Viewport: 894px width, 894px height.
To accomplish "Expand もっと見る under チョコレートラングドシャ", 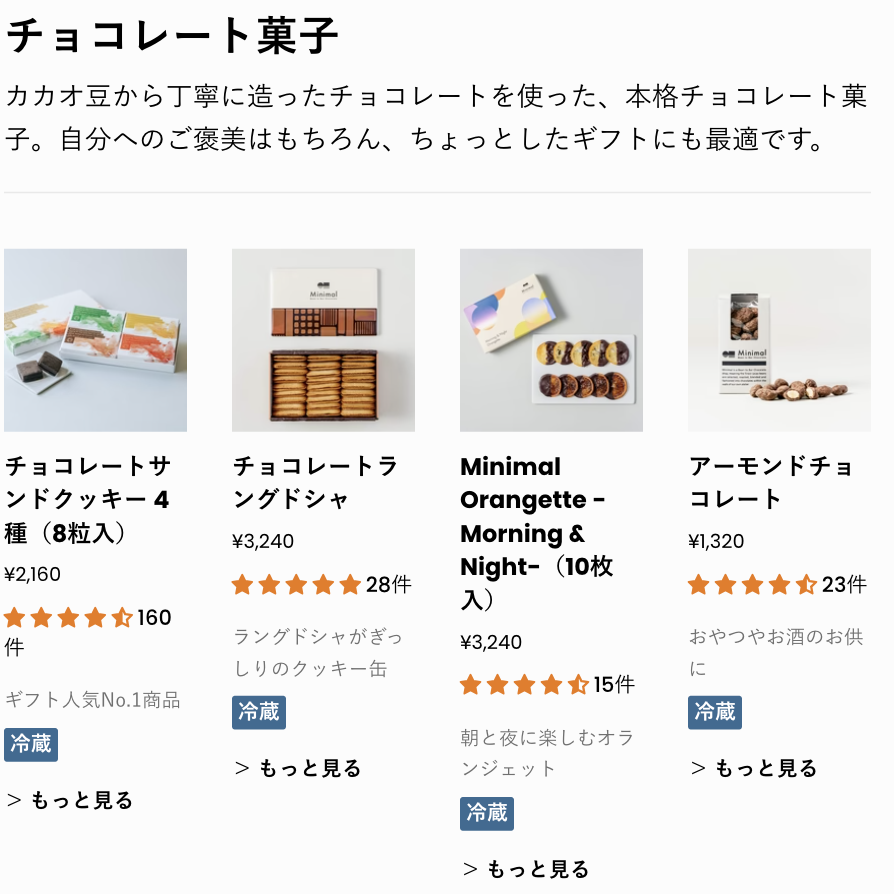I will pos(296,767).
